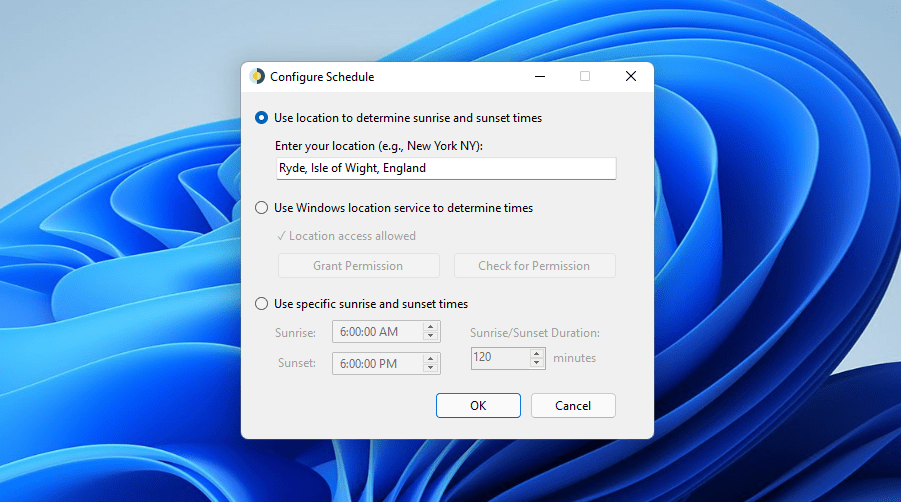
Task: Click the Configure Schedule title text
Action: coord(322,77)
